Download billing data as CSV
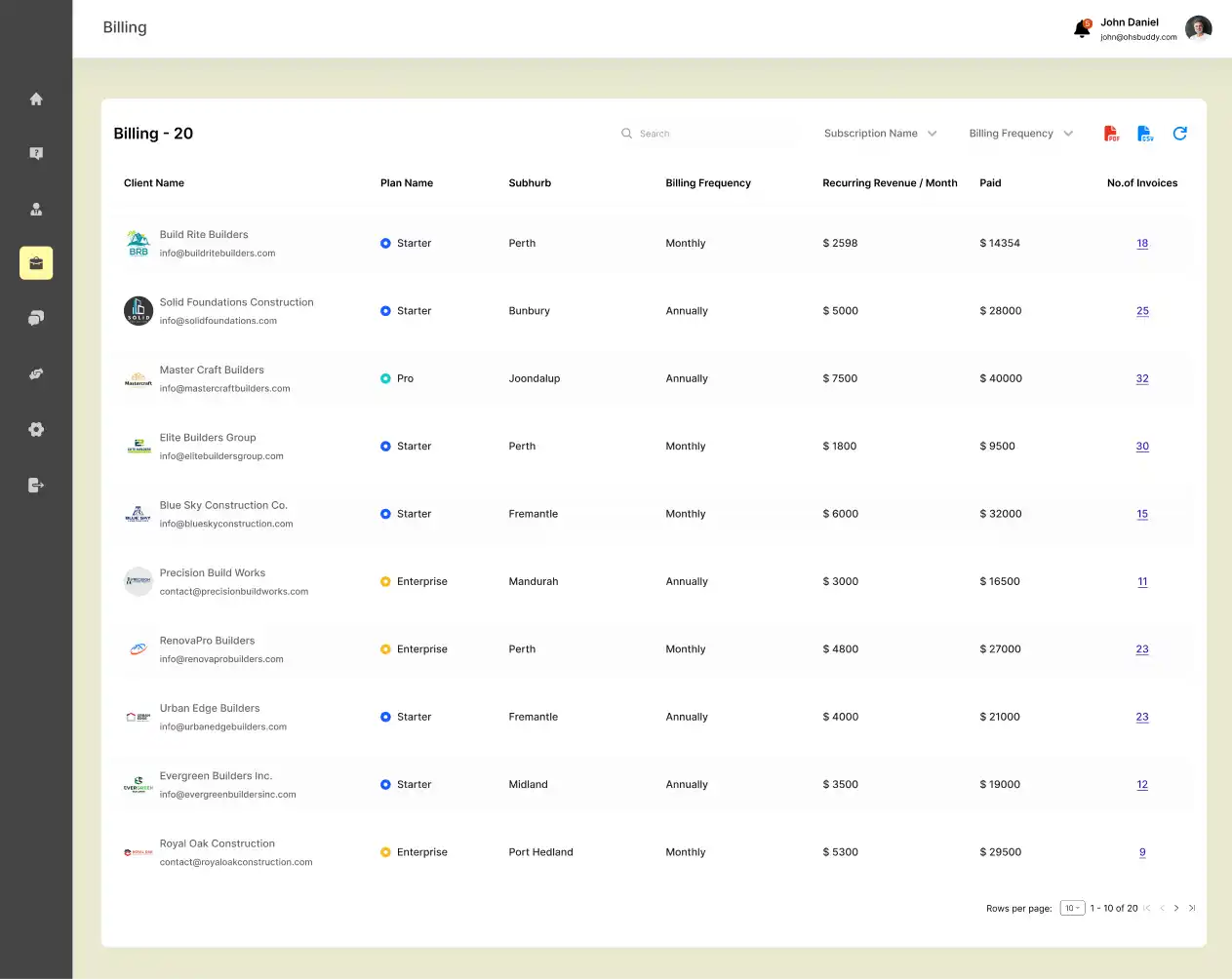The width and height of the screenshot is (1232, 979). pyautogui.click(x=1145, y=134)
